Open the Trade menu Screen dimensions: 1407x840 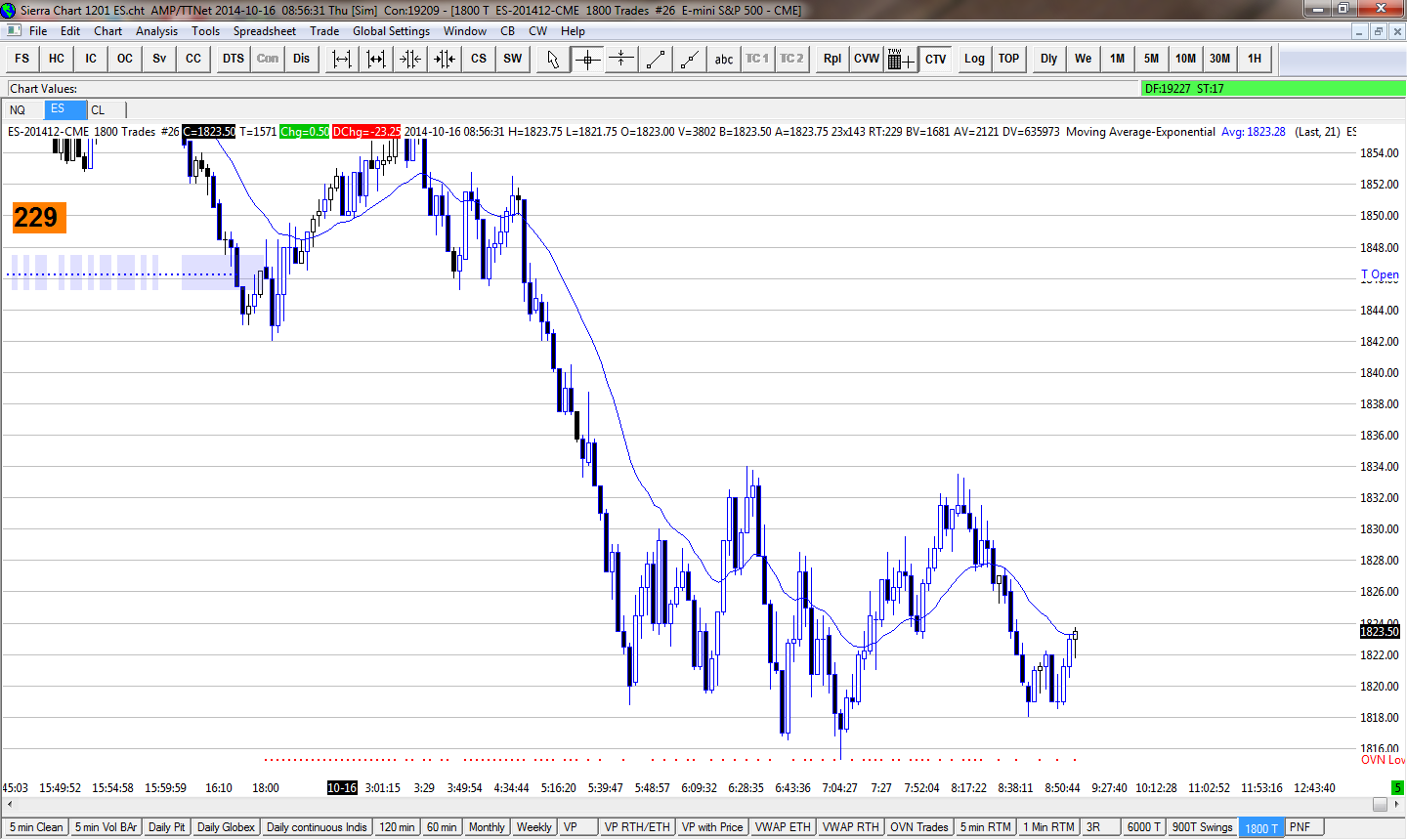pos(324,31)
